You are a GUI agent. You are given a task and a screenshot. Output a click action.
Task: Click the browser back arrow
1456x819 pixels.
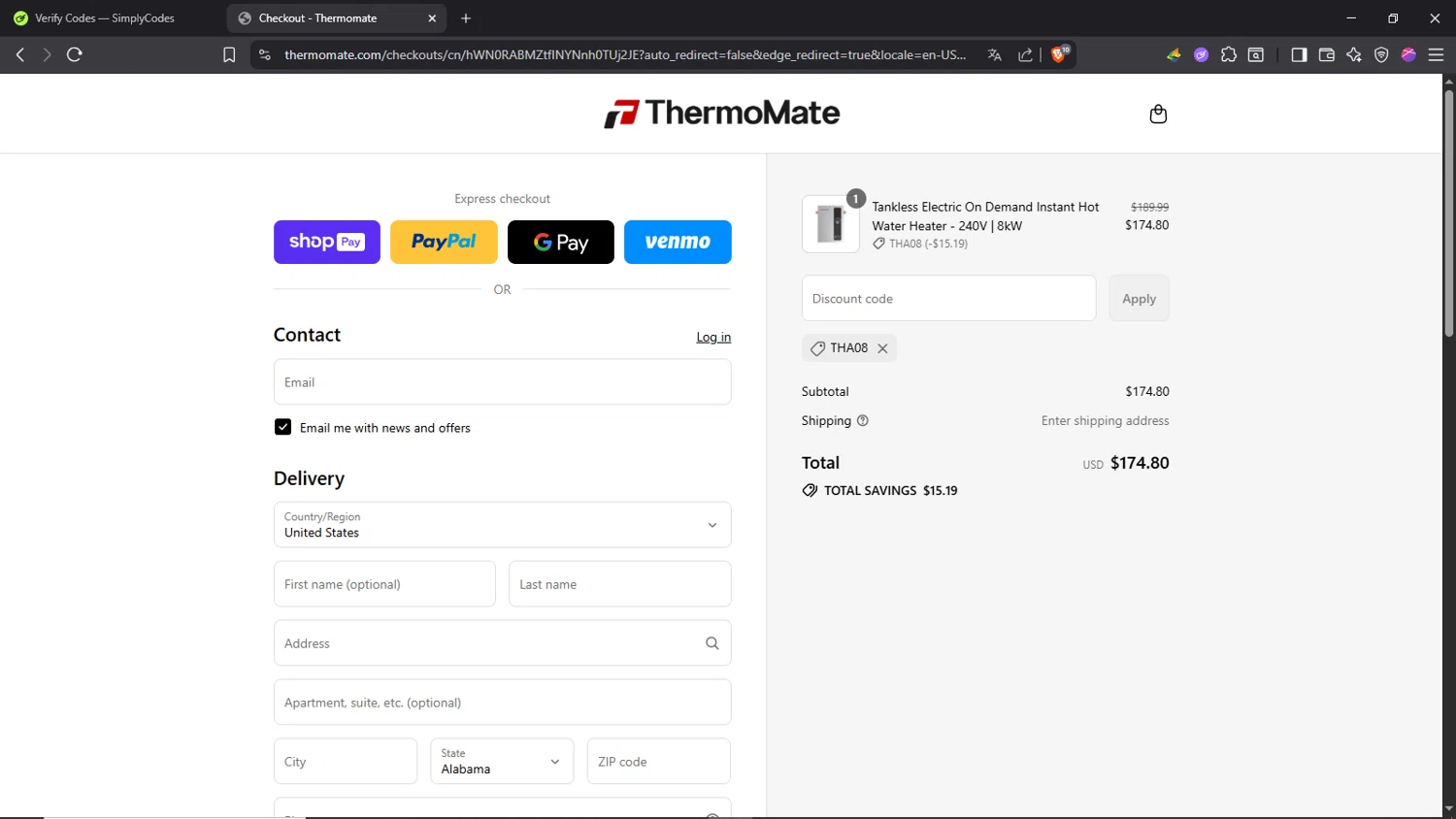[x=20, y=54]
